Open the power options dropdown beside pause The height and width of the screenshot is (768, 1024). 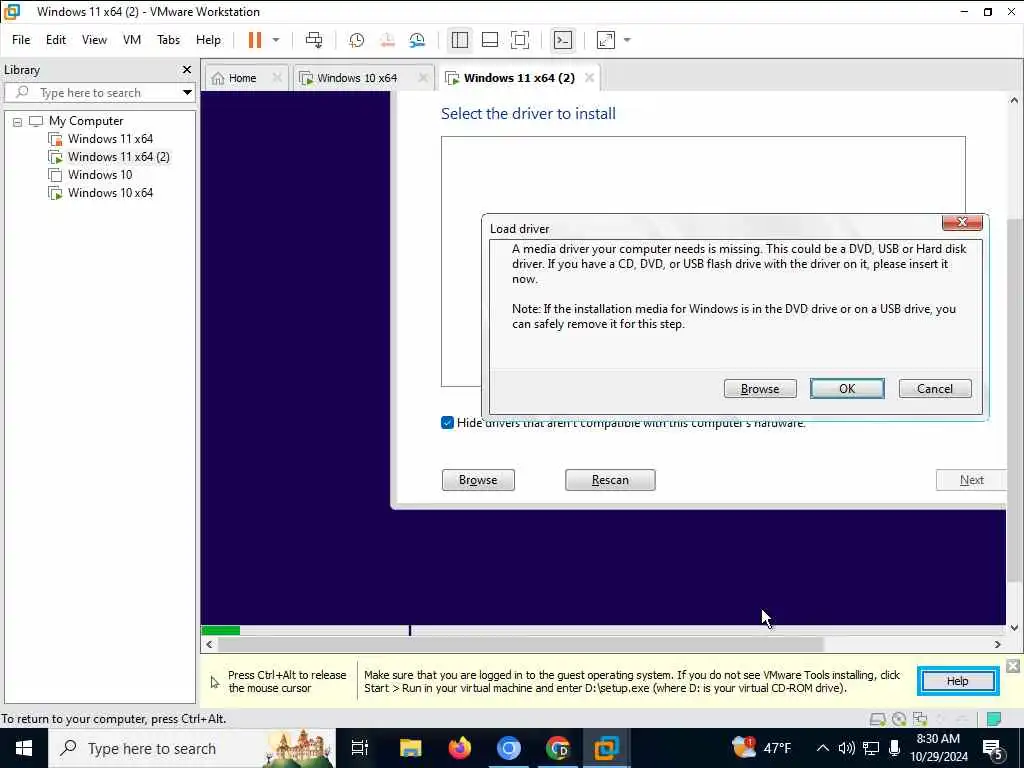click(276, 40)
